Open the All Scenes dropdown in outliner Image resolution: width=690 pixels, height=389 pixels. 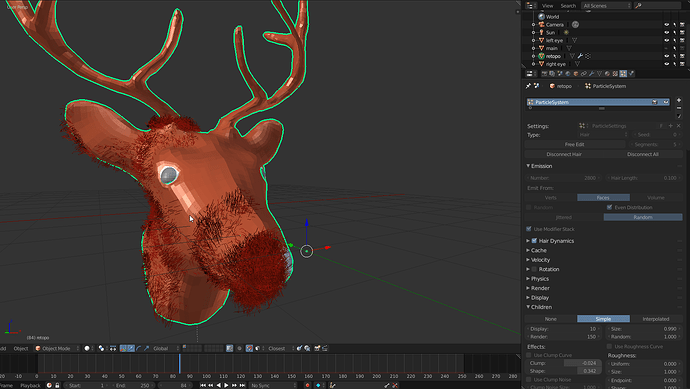pyautogui.click(x=607, y=6)
